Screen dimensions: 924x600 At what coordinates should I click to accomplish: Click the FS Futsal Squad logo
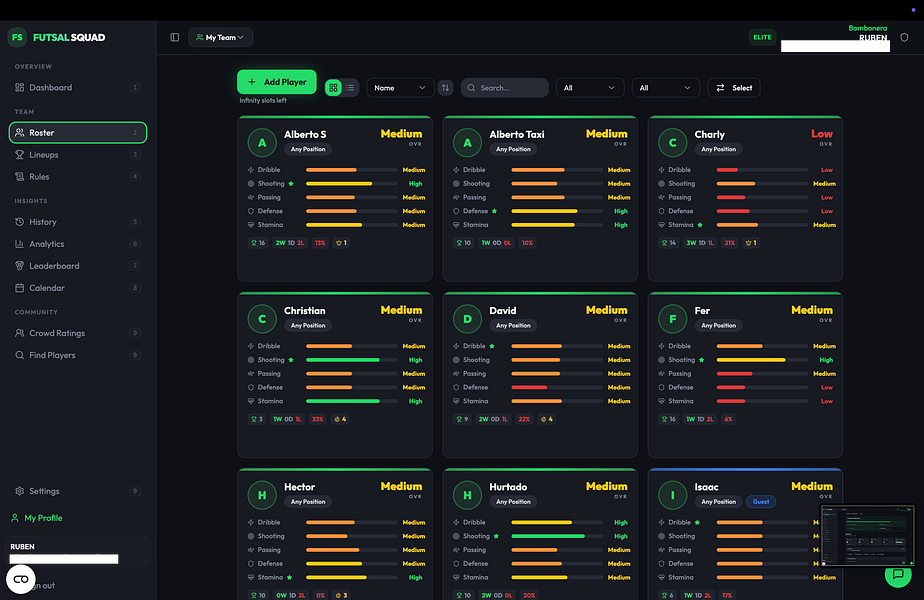click(x=57, y=37)
